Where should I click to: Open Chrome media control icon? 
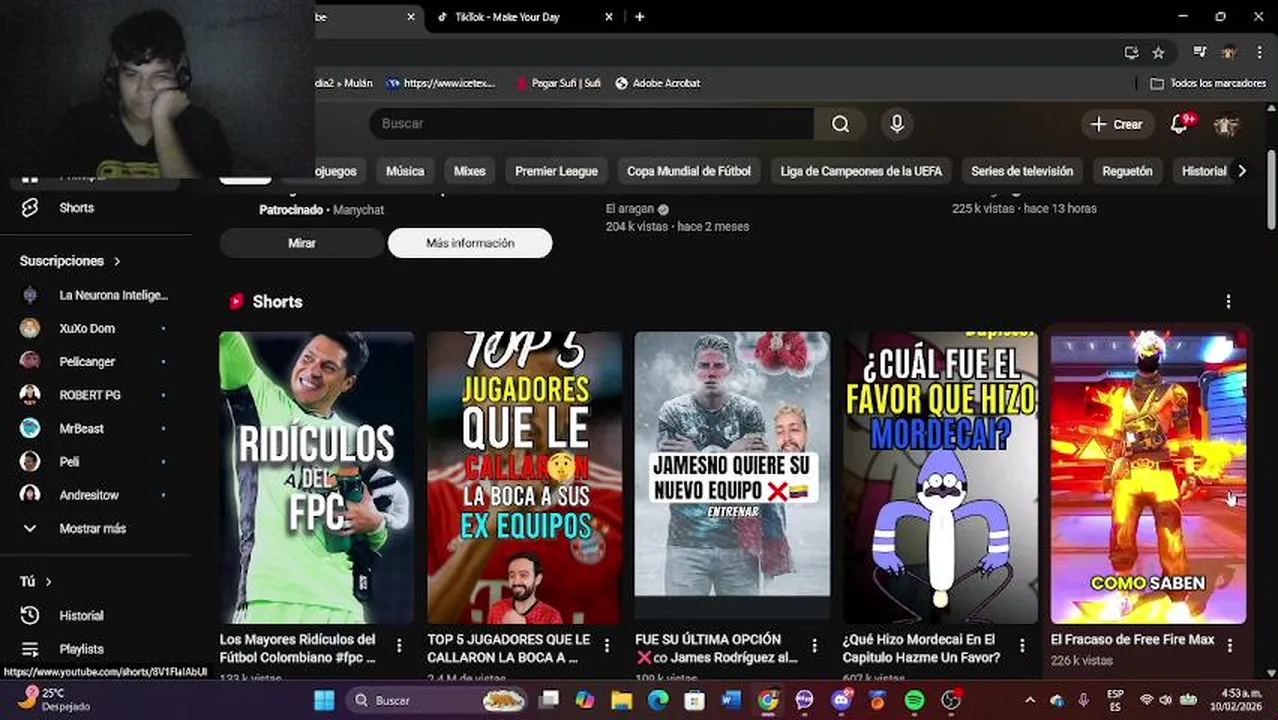pos(1200,53)
